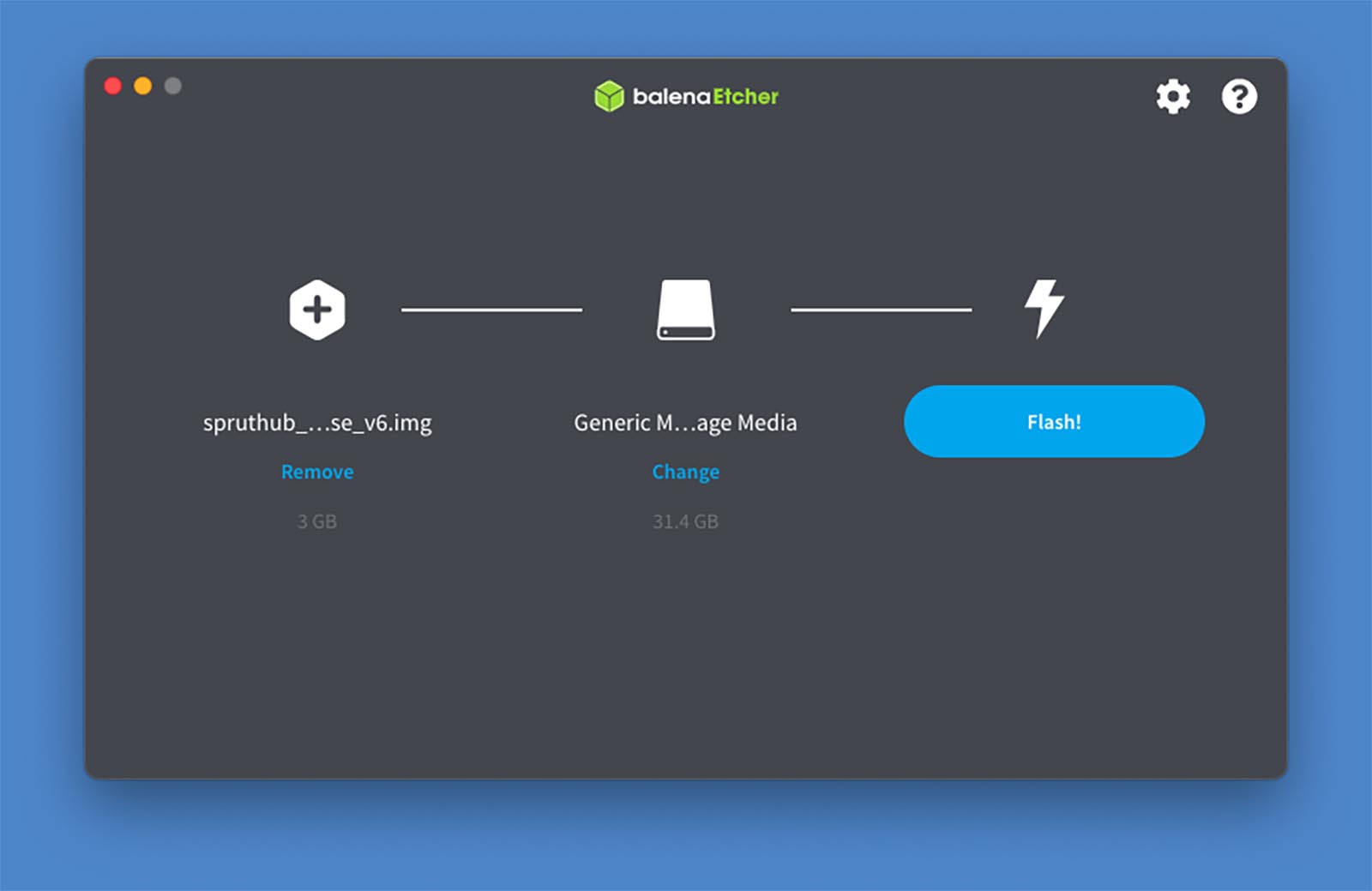1372x891 pixels.
Task: Open the help question mark icon
Action: 1239,96
